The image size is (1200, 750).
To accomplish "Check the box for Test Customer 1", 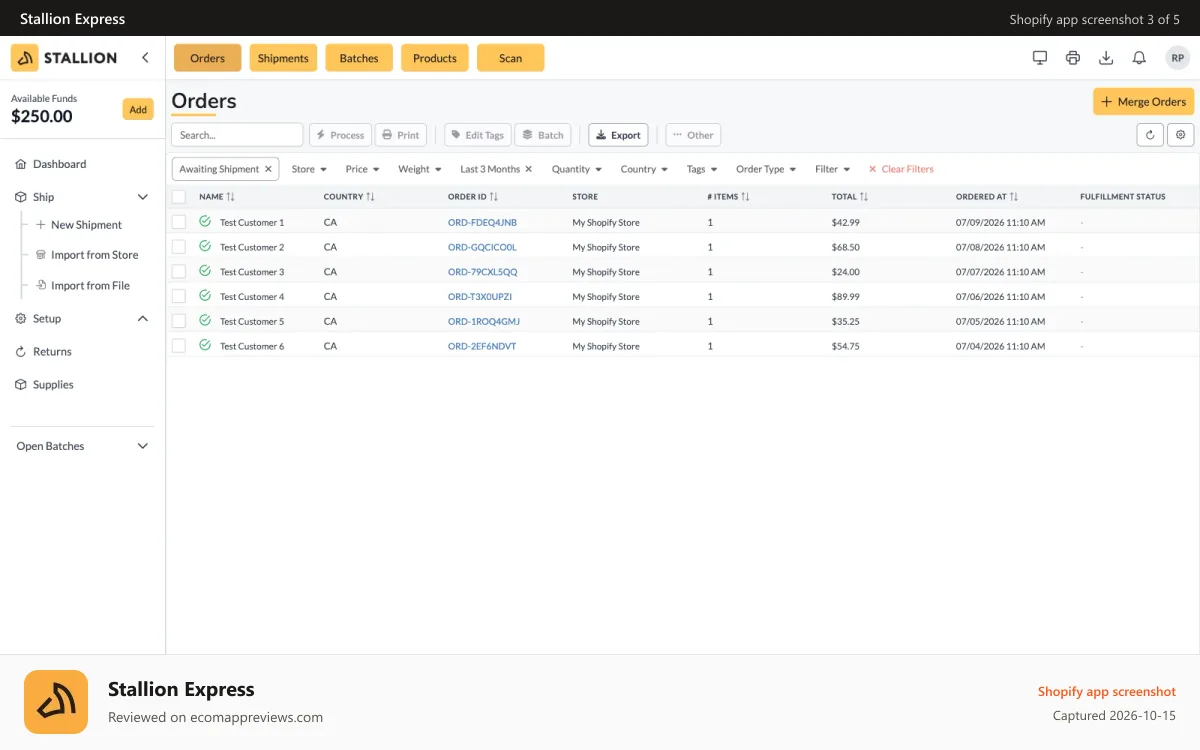I will [179, 222].
